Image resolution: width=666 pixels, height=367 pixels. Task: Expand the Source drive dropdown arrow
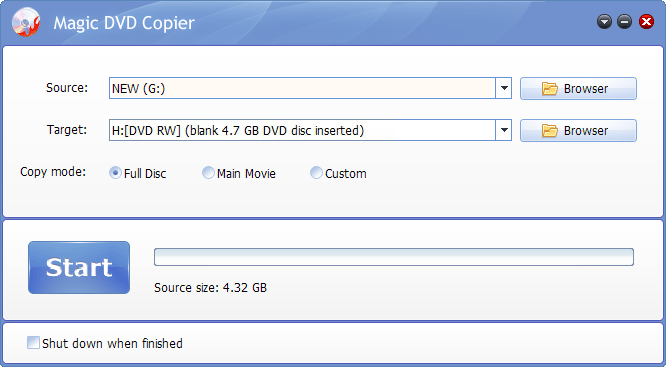pos(504,88)
